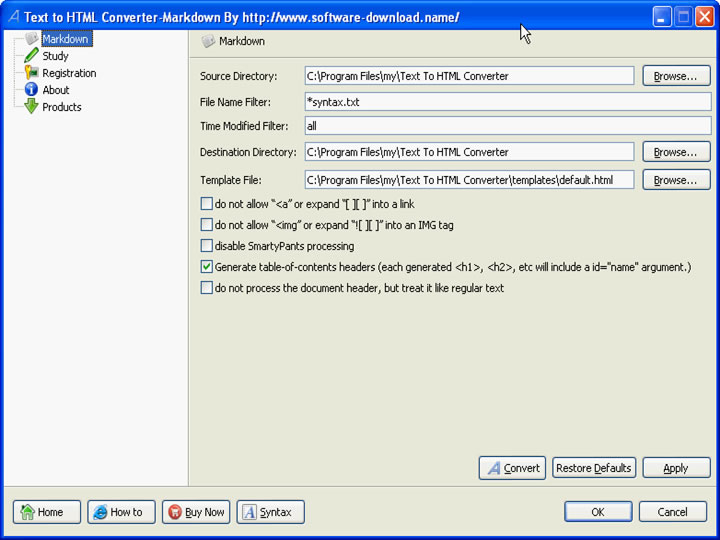This screenshot has width=720, height=540.
Task: Click the Markdown icon in the panel header
Action: pyautogui.click(x=208, y=41)
